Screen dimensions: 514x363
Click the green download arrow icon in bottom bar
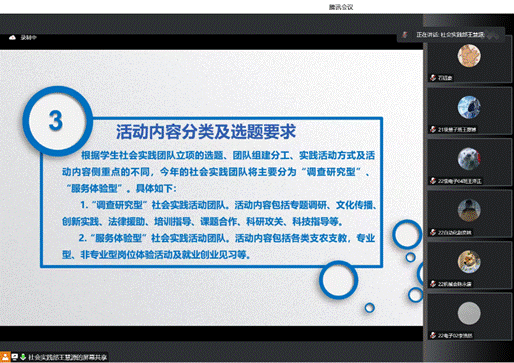[23, 357]
